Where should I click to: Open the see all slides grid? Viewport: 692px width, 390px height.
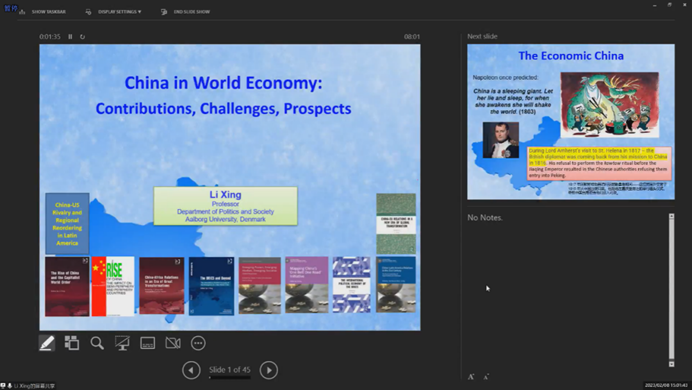(71, 343)
